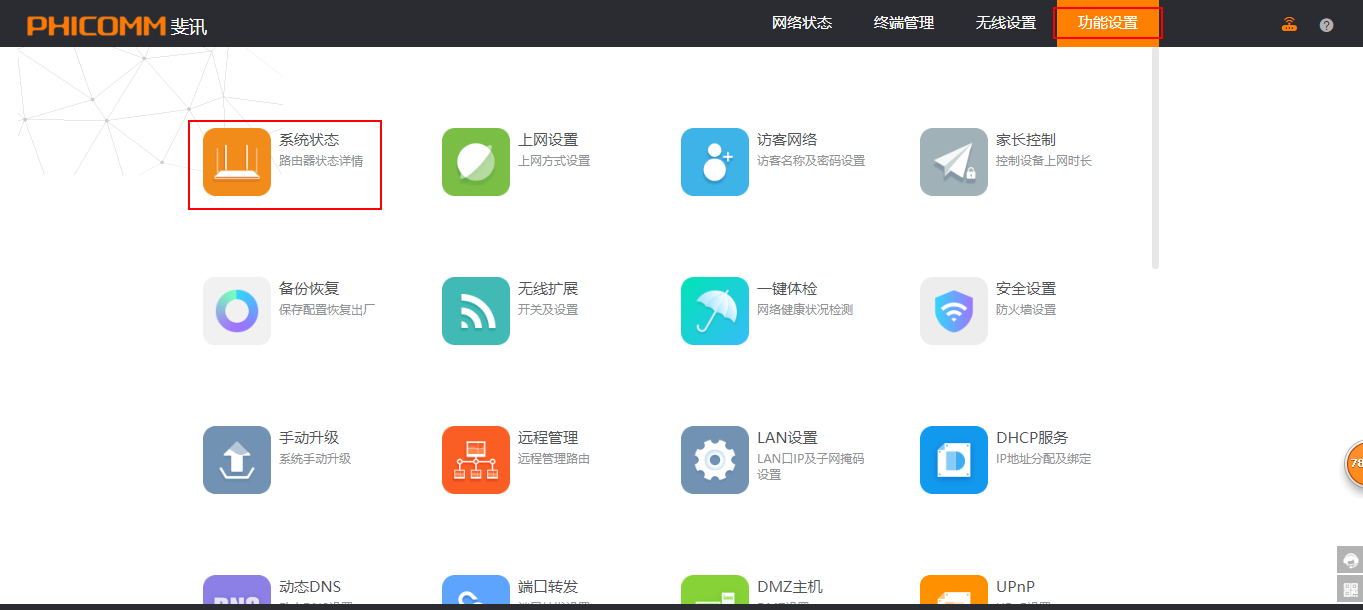Click the PHICOMM 斐讯 logo
This screenshot has width=1363, height=610.
(x=117, y=25)
